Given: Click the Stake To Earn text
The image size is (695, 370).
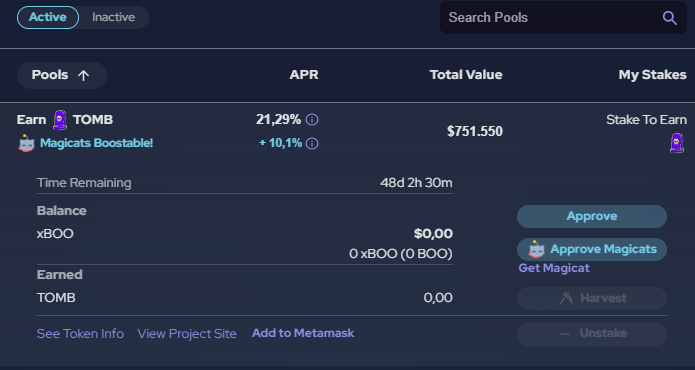Looking at the screenshot, I should click(x=646, y=120).
